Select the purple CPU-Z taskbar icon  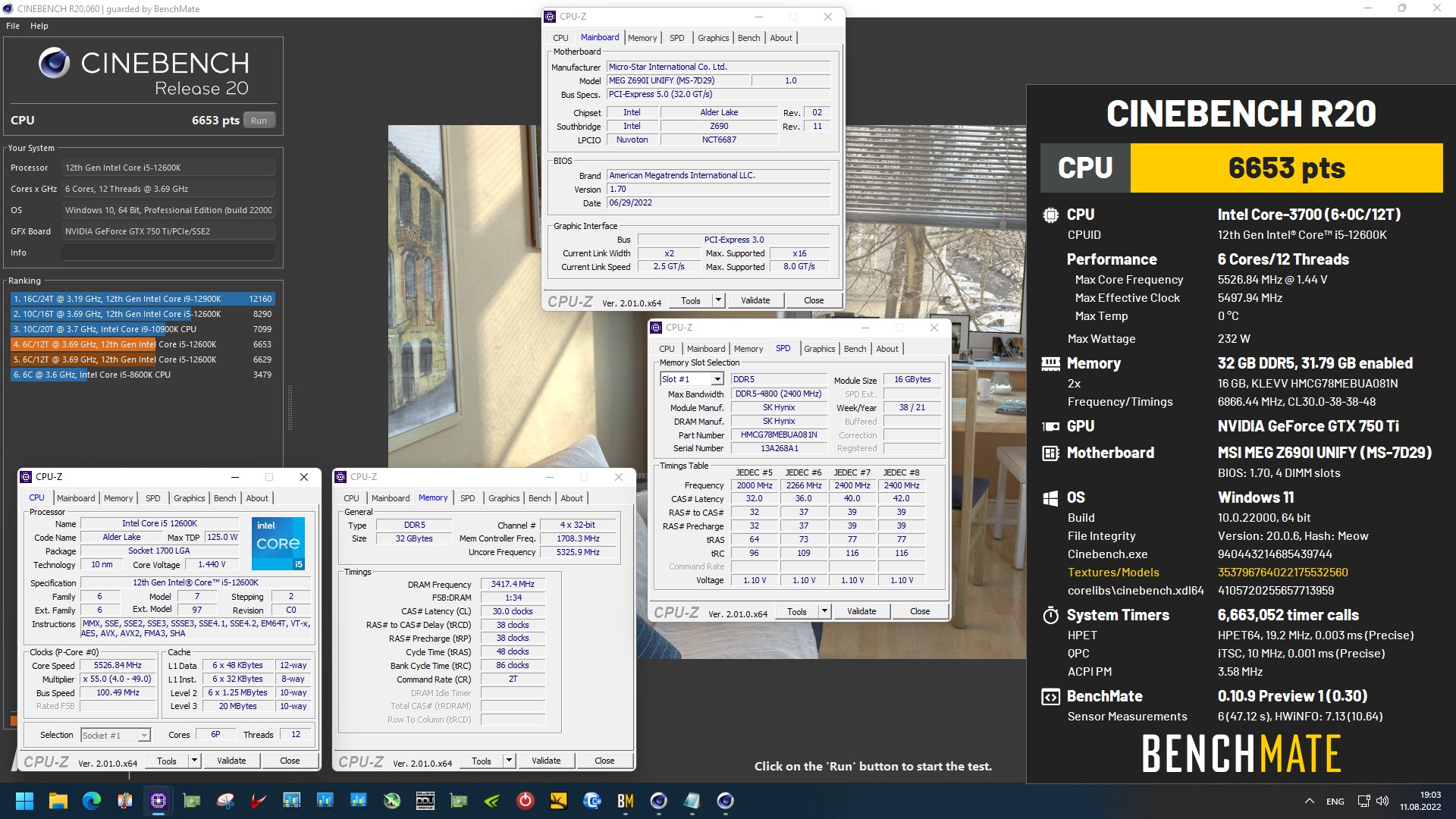pos(158,801)
